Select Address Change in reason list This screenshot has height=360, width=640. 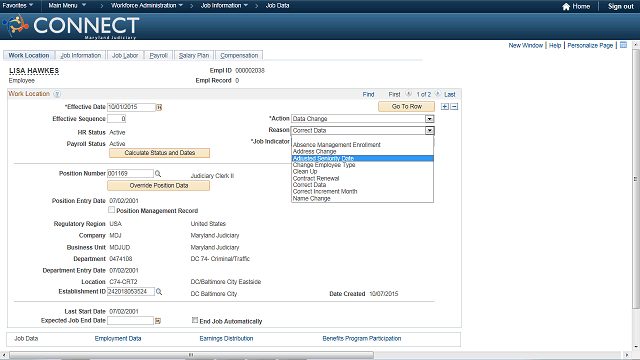(x=362, y=151)
